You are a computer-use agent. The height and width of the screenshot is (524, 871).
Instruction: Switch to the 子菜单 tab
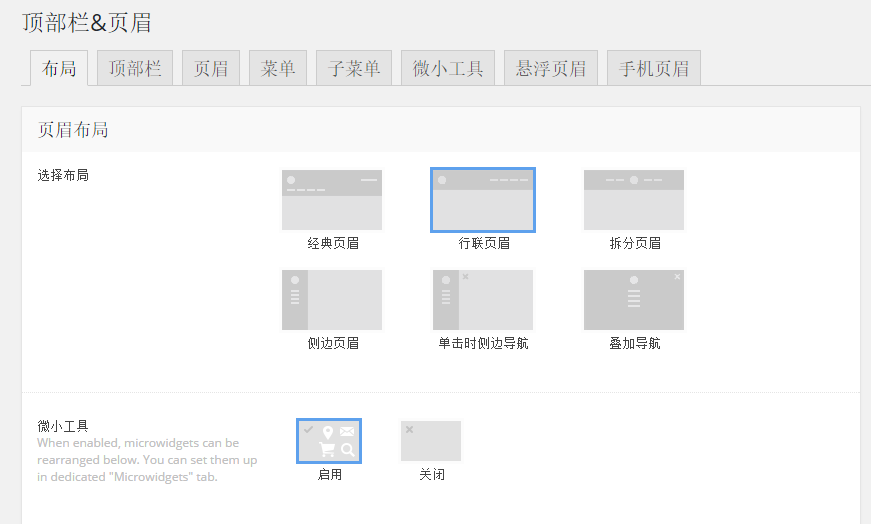coord(354,68)
